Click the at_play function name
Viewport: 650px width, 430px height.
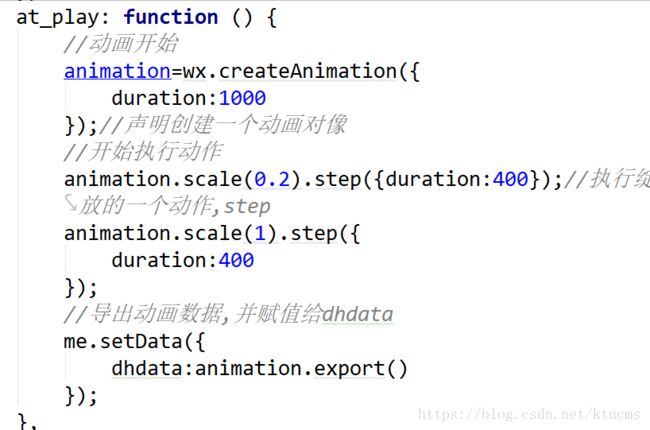(x=56, y=17)
